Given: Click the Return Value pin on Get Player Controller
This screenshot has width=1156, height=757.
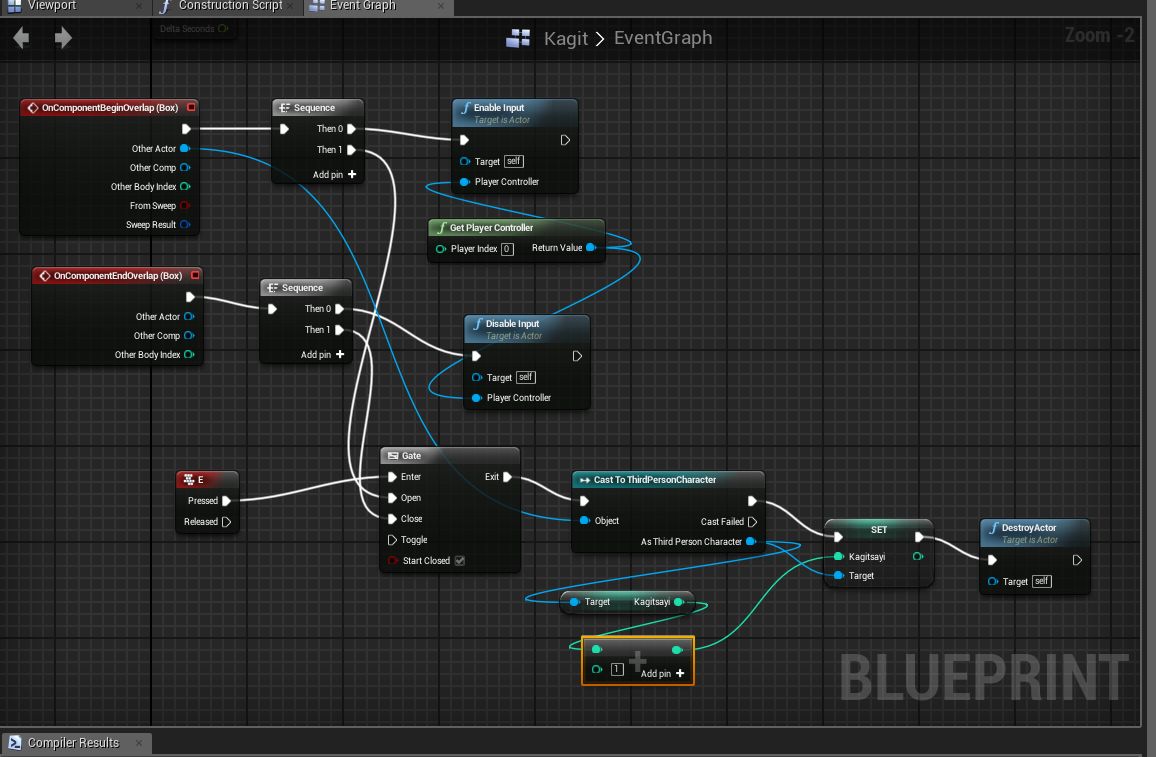Looking at the screenshot, I should [x=591, y=248].
